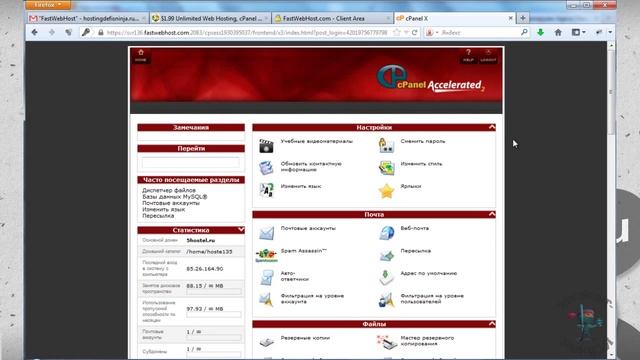Open Мастер резервного копирования icon

point(386,342)
